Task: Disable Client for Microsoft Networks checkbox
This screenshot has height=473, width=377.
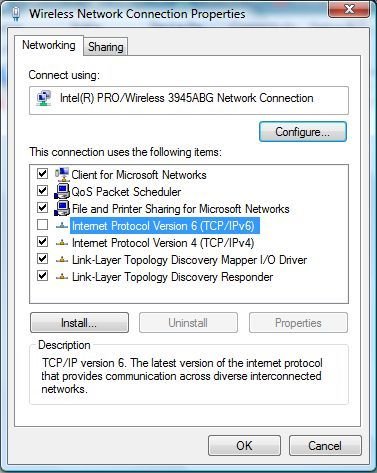Action: (x=42, y=174)
